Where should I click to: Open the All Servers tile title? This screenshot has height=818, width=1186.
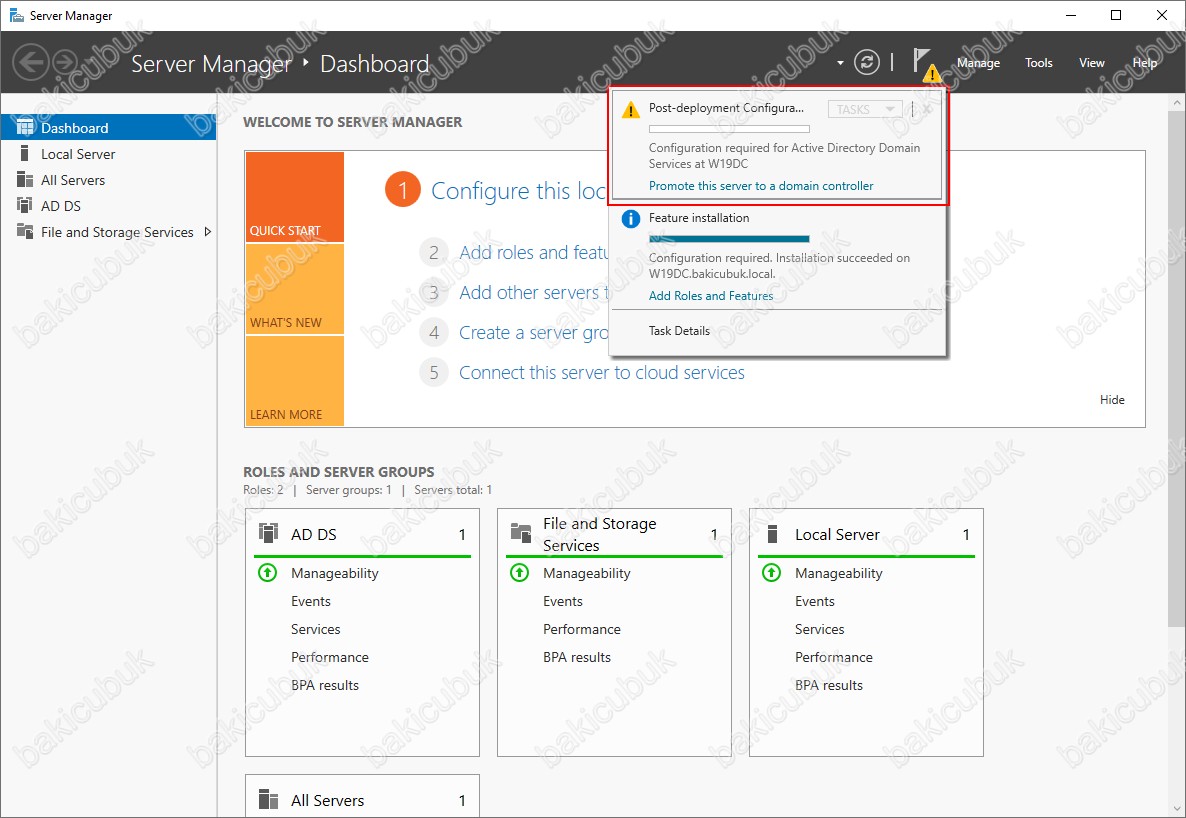click(328, 800)
